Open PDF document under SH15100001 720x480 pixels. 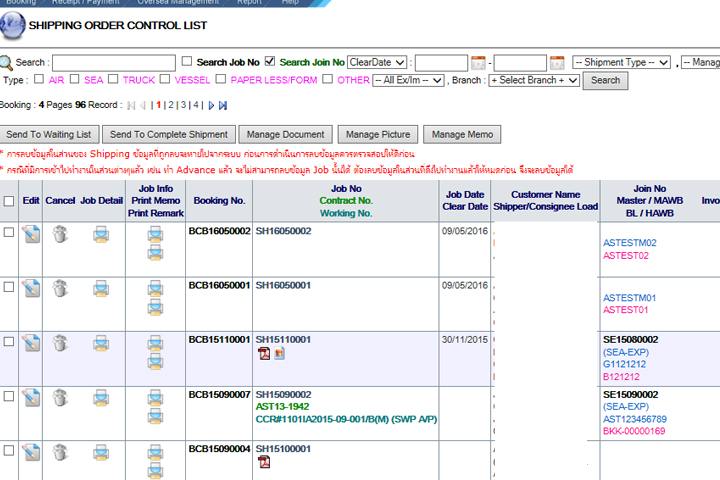tap(264, 462)
